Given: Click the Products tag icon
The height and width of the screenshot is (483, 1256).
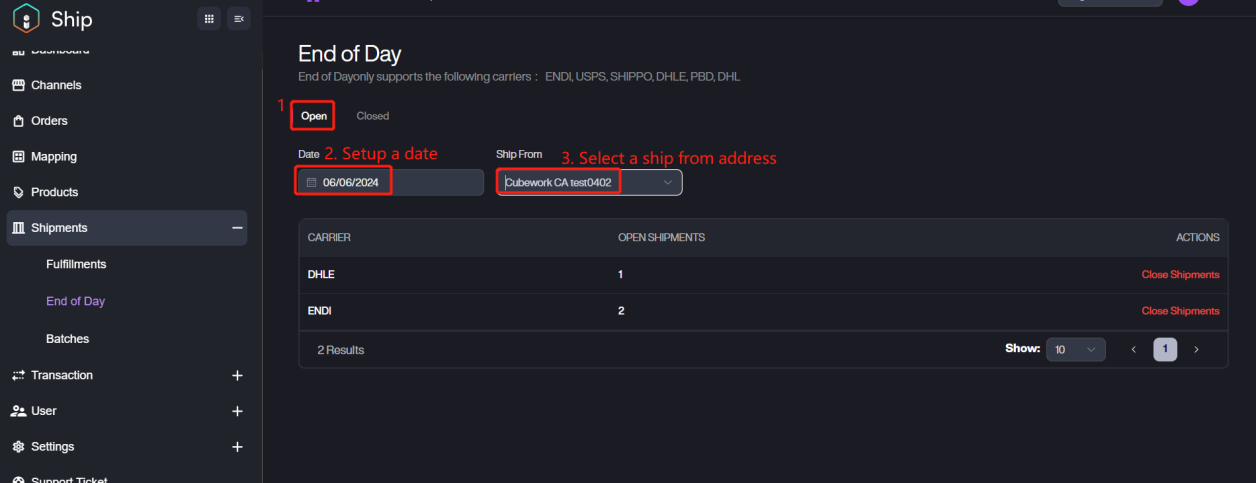Looking at the screenshot, I should point(18,192).
